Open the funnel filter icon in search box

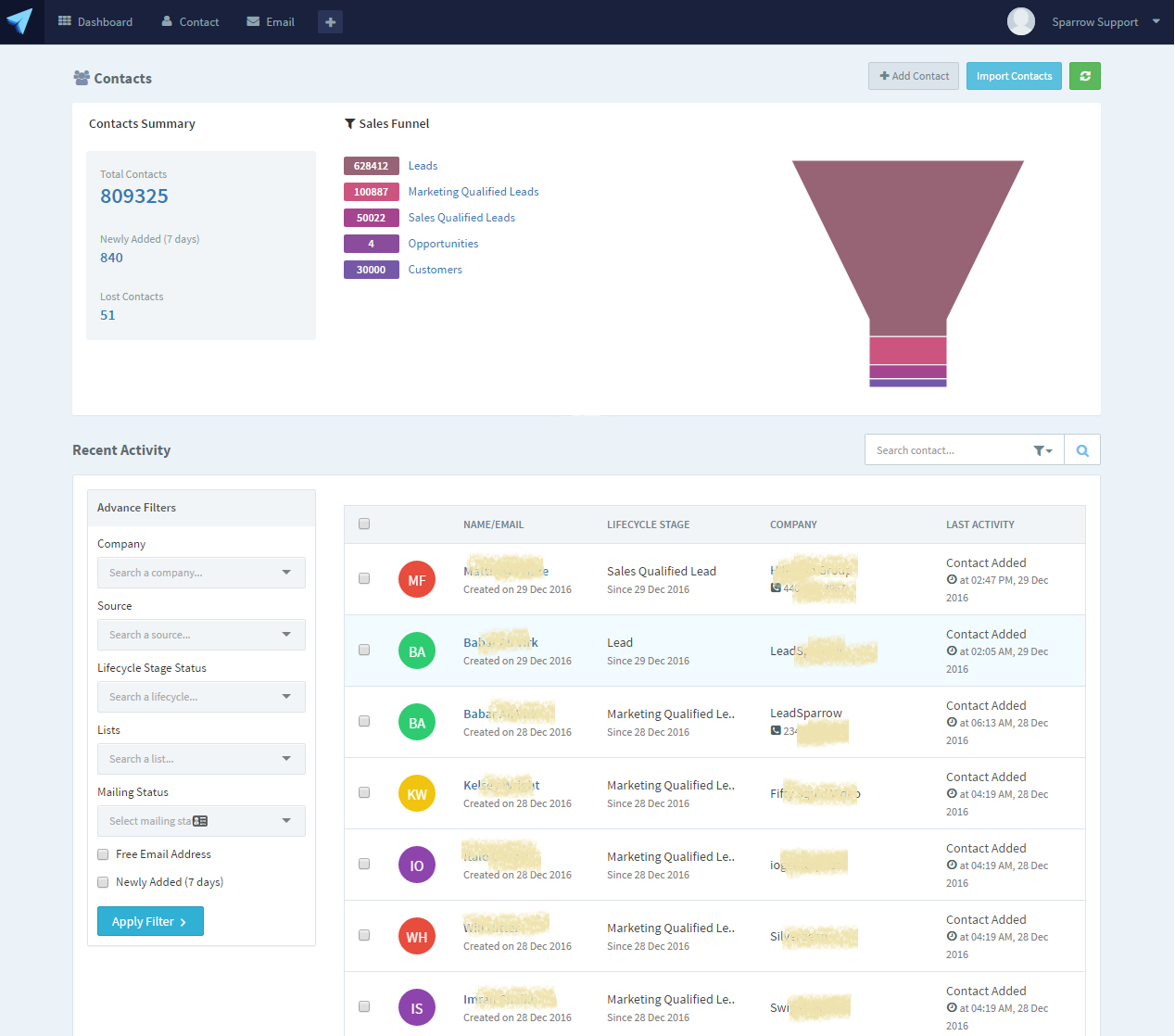[x=1042, y=450]
